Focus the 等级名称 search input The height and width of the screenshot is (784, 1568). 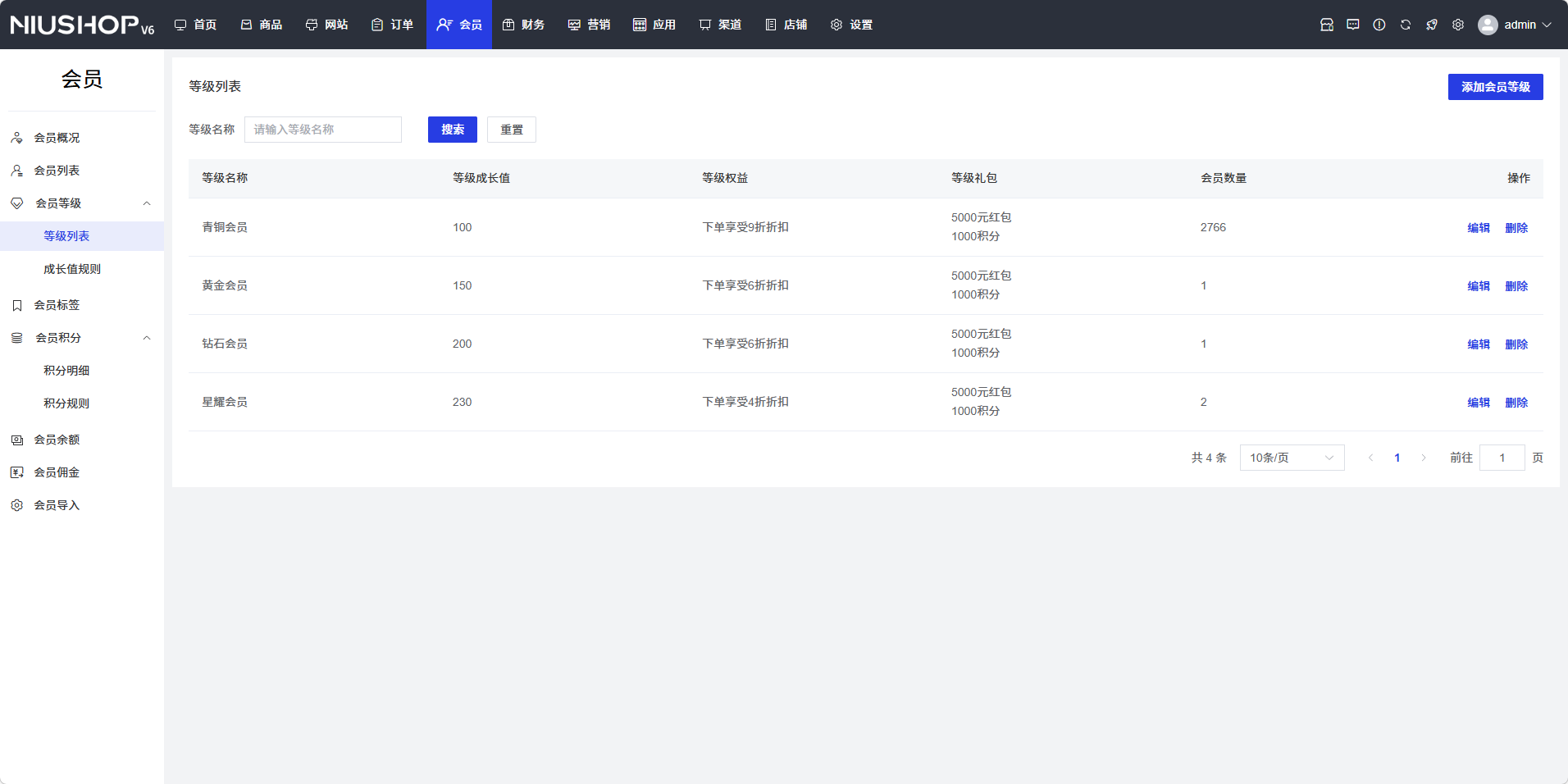coord(323,130)
